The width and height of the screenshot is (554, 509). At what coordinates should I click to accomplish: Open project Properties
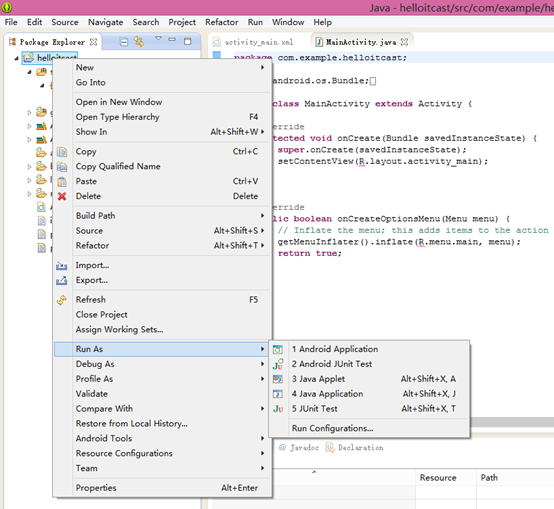[x=163, y=488]
